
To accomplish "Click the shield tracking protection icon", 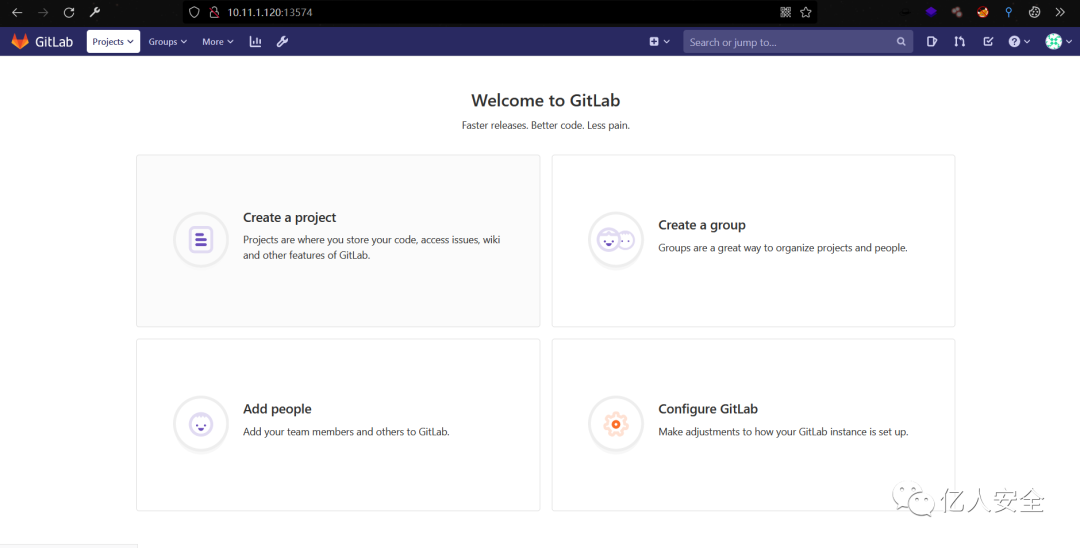I will [x=194, y=12].
